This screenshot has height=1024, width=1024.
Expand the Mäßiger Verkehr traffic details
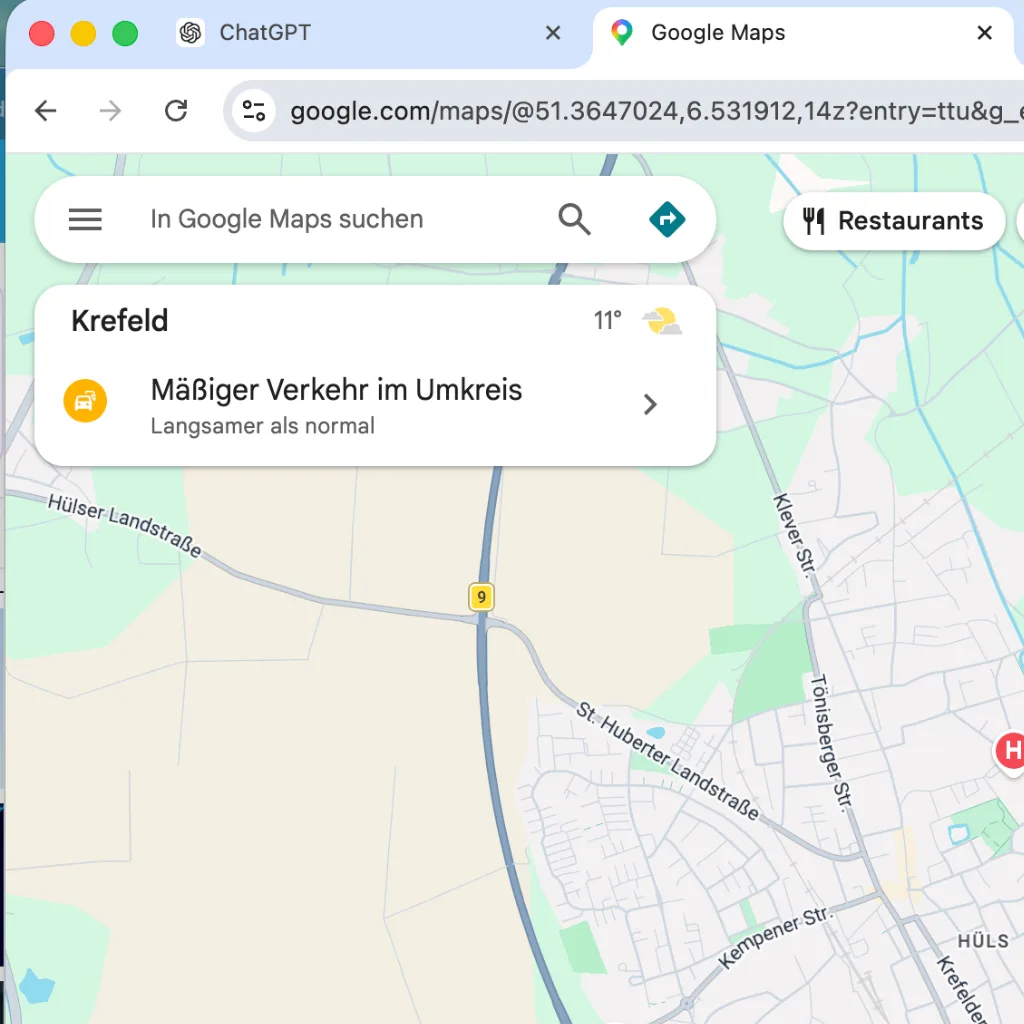click(650, 404)
